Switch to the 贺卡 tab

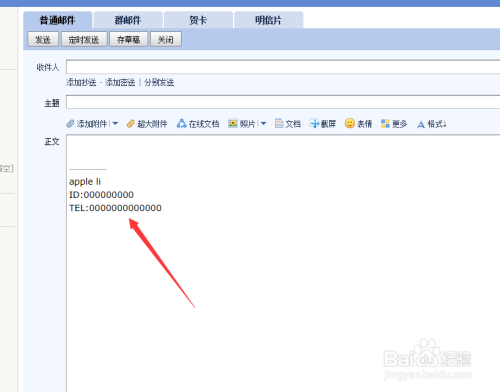pyautogui.click(x=198, y=20)
